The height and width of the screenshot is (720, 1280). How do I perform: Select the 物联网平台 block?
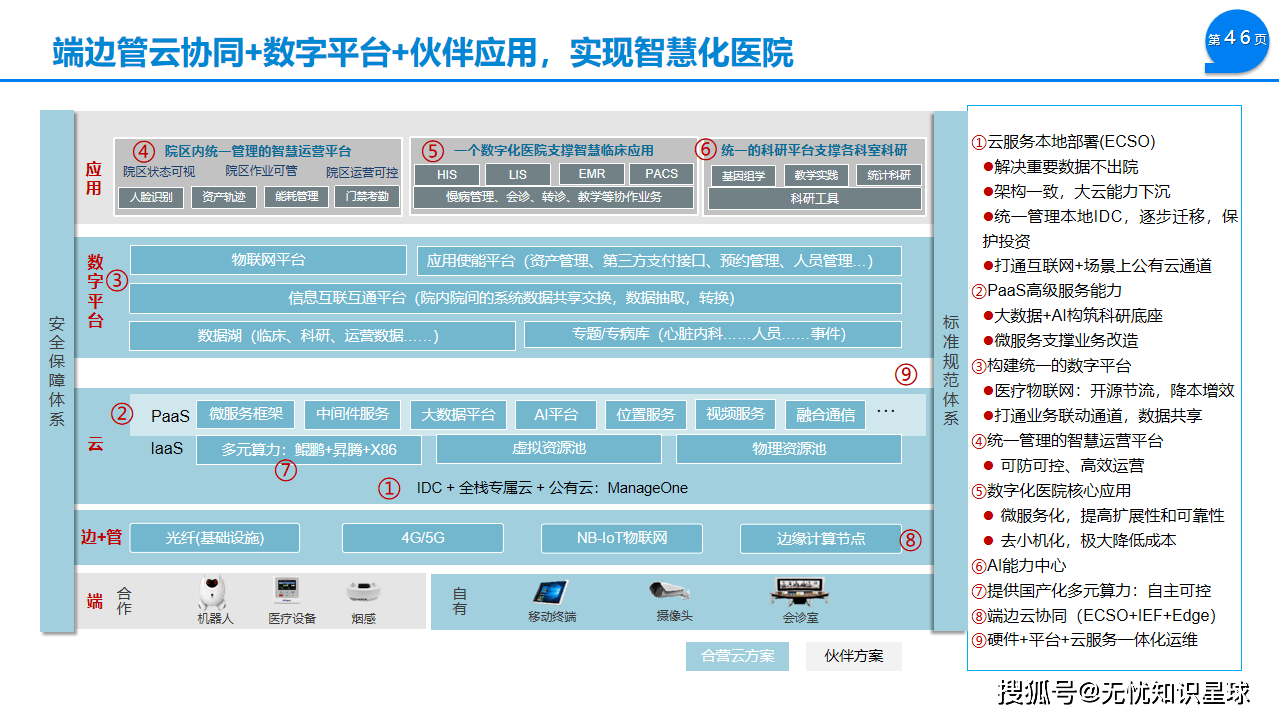268,260
